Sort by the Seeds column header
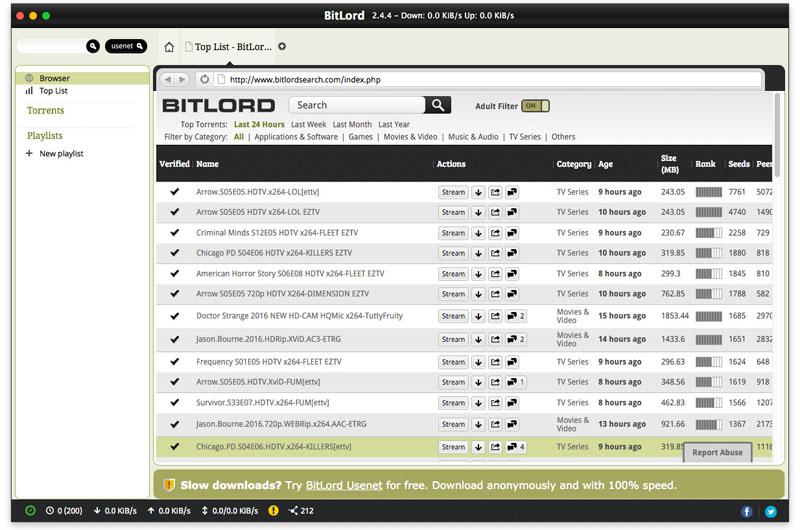Image resolution: width=800 pixels, height=530 pixels. (x=738, y=164)
